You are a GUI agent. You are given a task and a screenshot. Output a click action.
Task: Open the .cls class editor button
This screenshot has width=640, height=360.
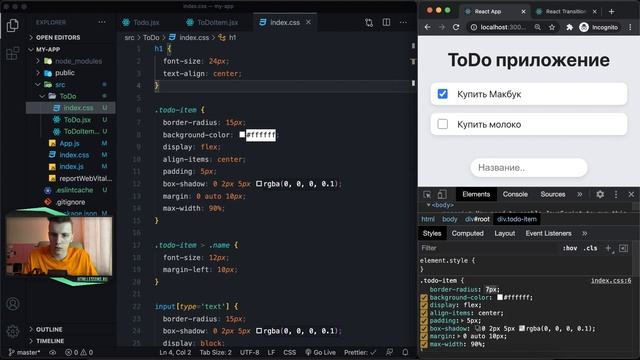[590, 248]
